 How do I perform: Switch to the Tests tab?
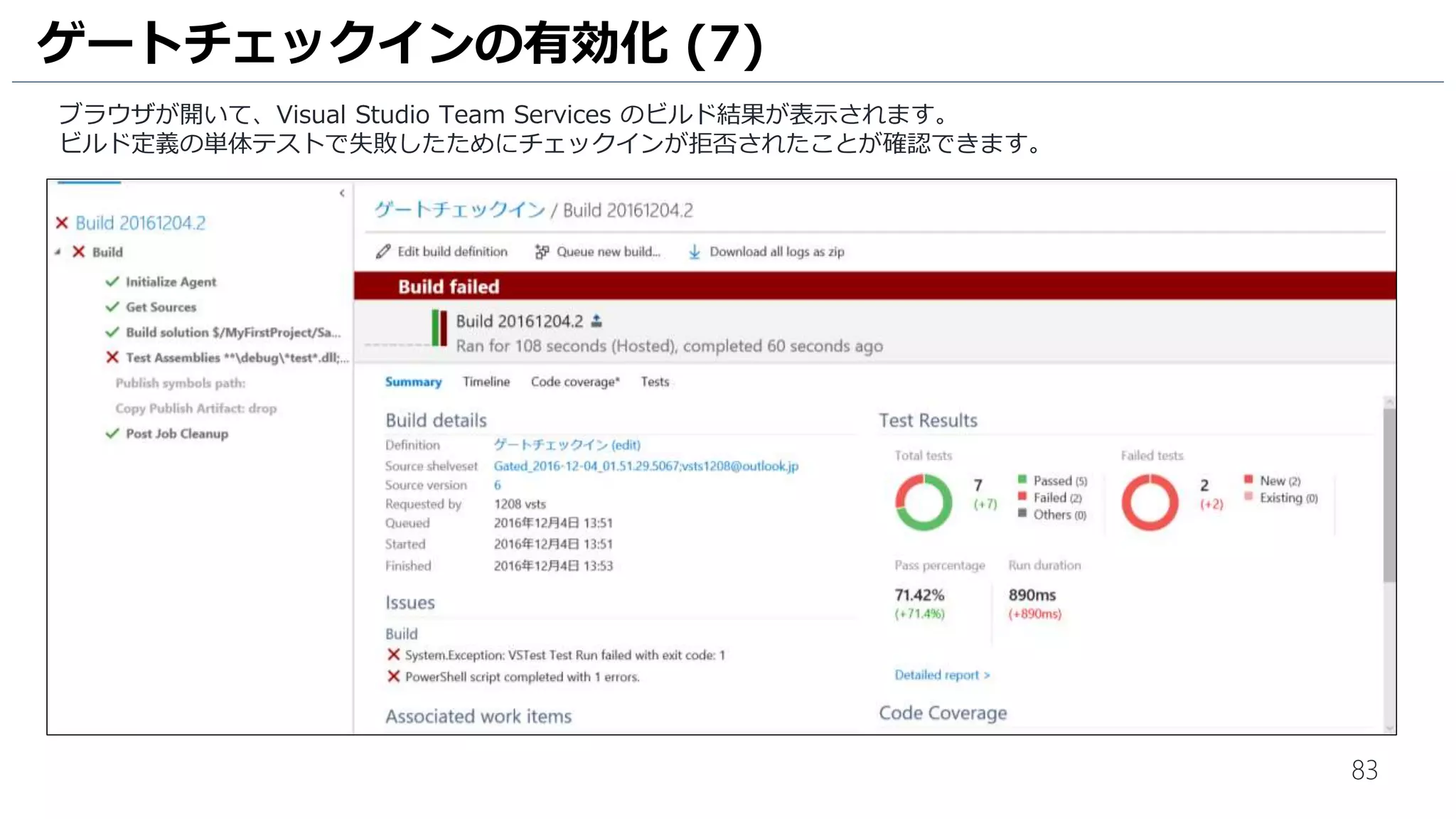(x=655, y=382)
